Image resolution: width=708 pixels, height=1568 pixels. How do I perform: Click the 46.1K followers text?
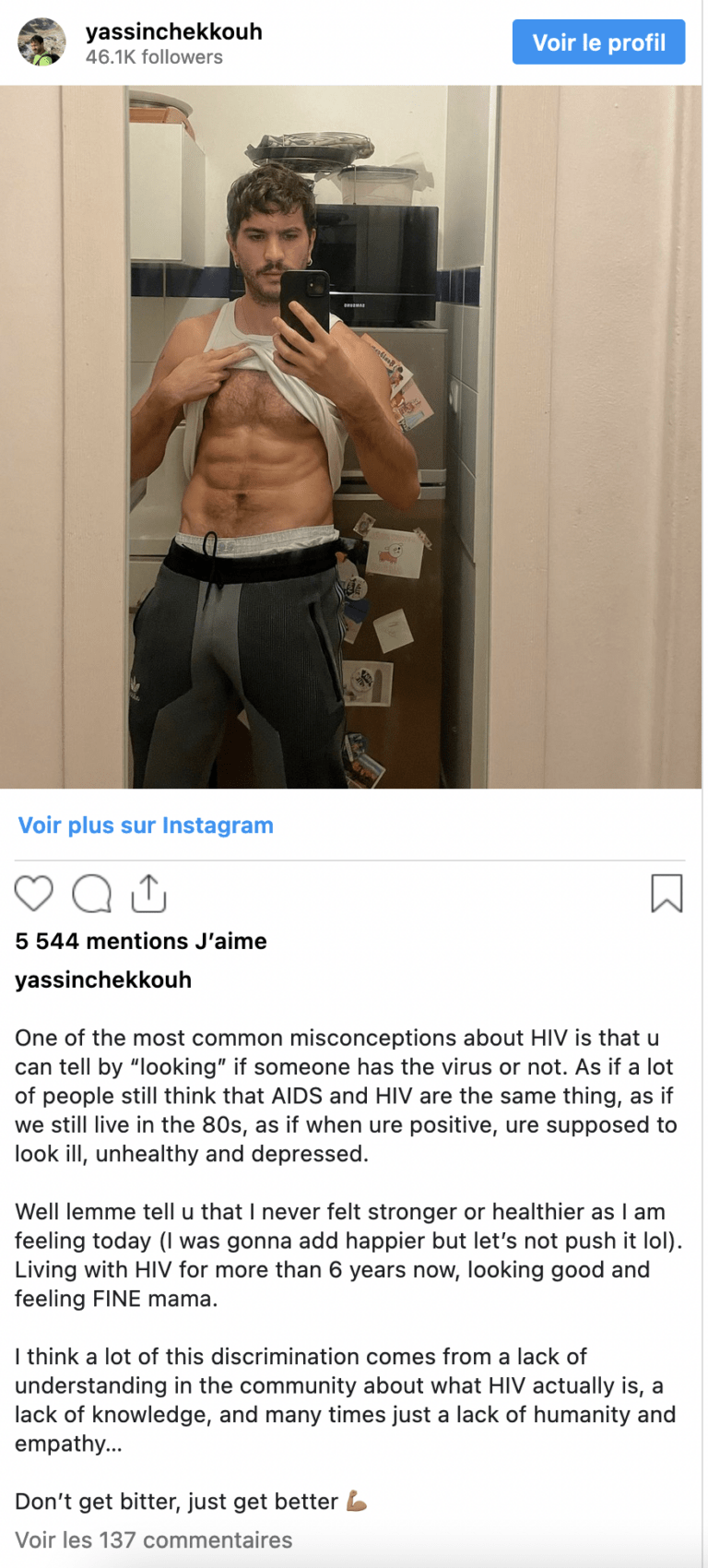[x=154, y=57]
